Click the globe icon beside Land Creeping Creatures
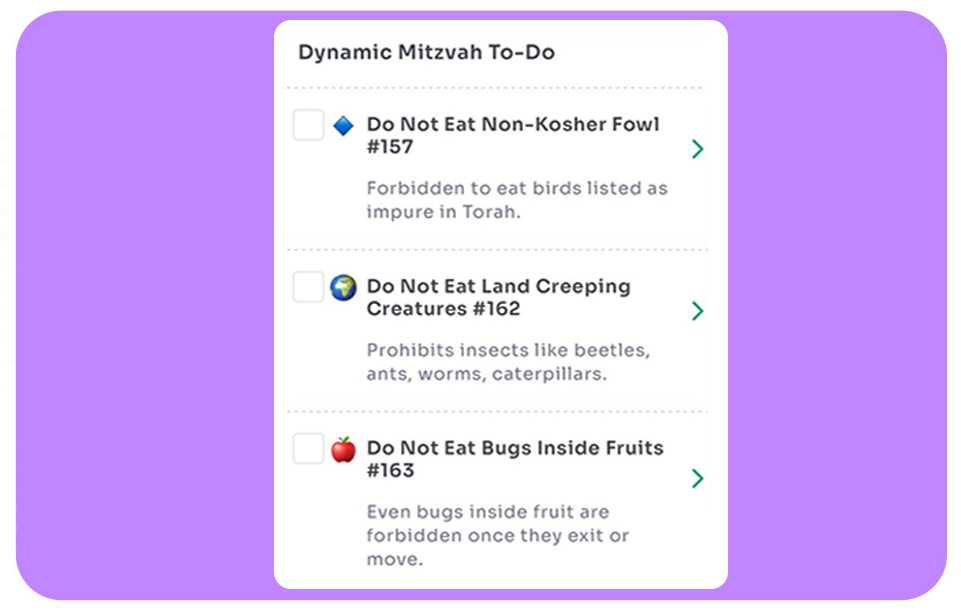 pos(343,288)
